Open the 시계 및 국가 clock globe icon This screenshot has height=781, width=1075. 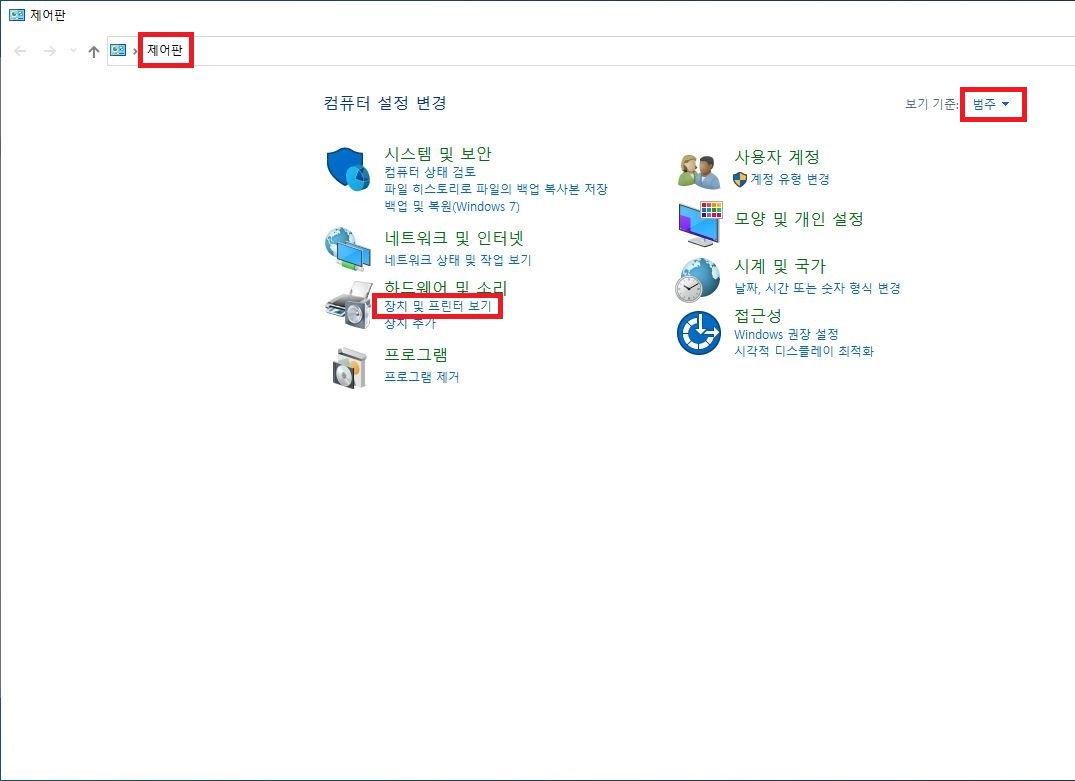coord(698,280)
